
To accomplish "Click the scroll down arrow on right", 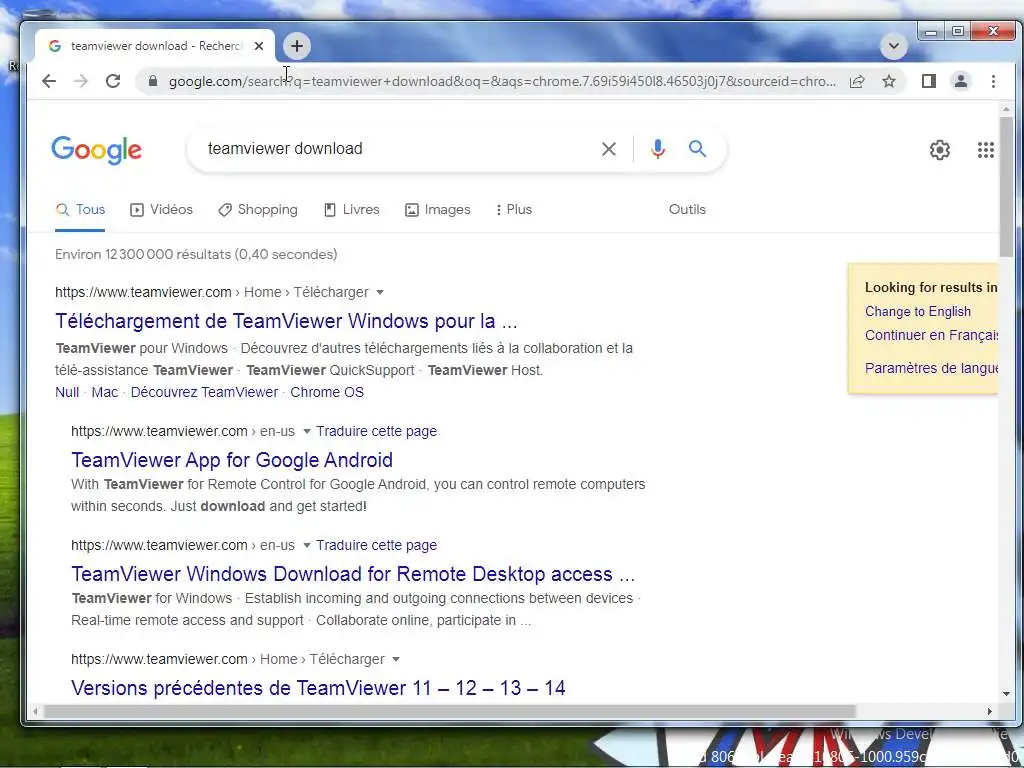I will click(1006, 694).
